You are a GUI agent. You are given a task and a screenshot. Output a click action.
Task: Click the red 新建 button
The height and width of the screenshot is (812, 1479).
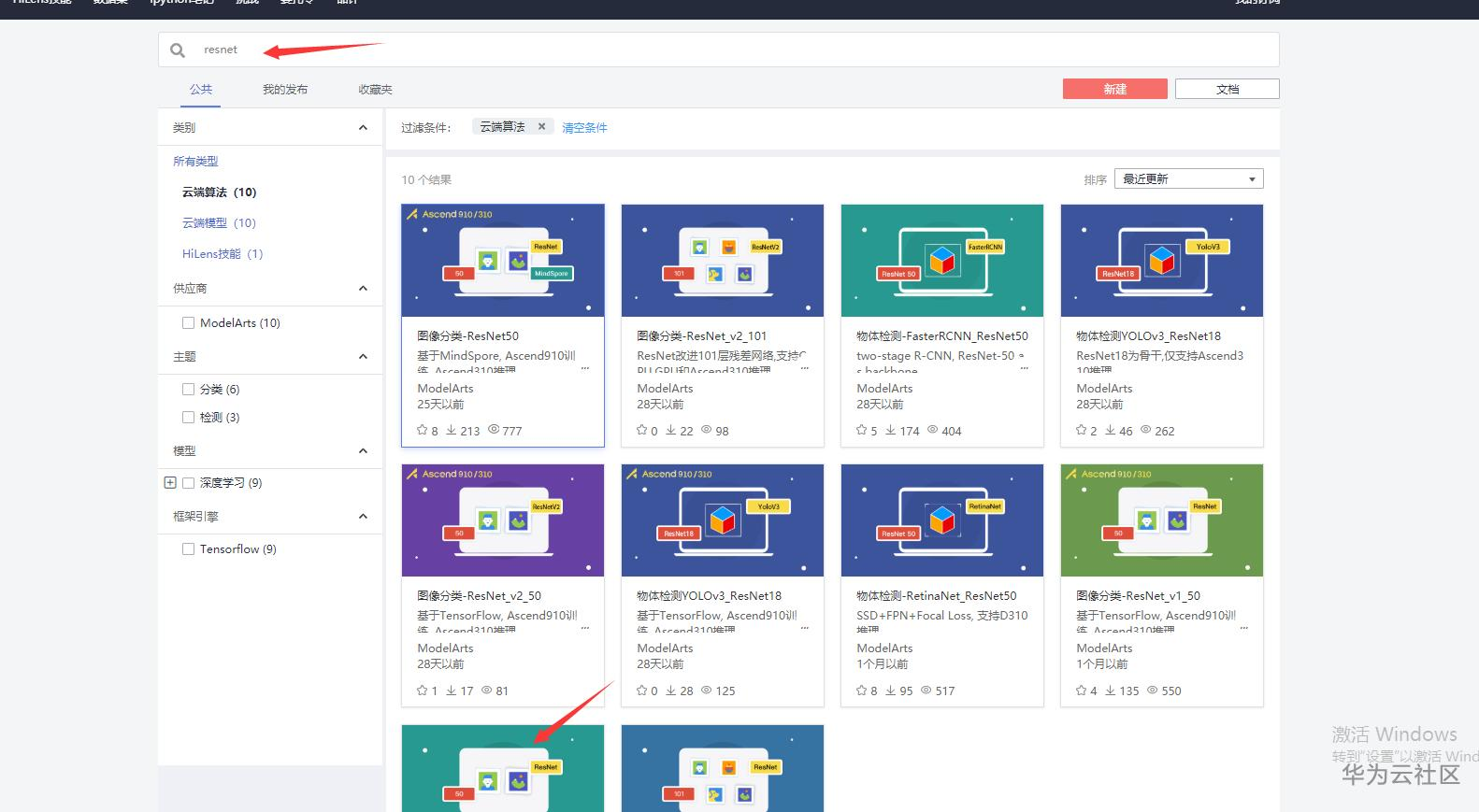(1114, 89)
